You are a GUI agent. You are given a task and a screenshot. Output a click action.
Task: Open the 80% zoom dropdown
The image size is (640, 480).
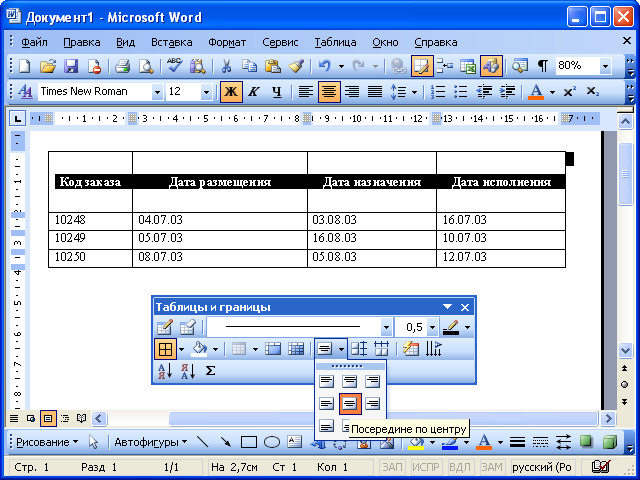tap(605, 66)
